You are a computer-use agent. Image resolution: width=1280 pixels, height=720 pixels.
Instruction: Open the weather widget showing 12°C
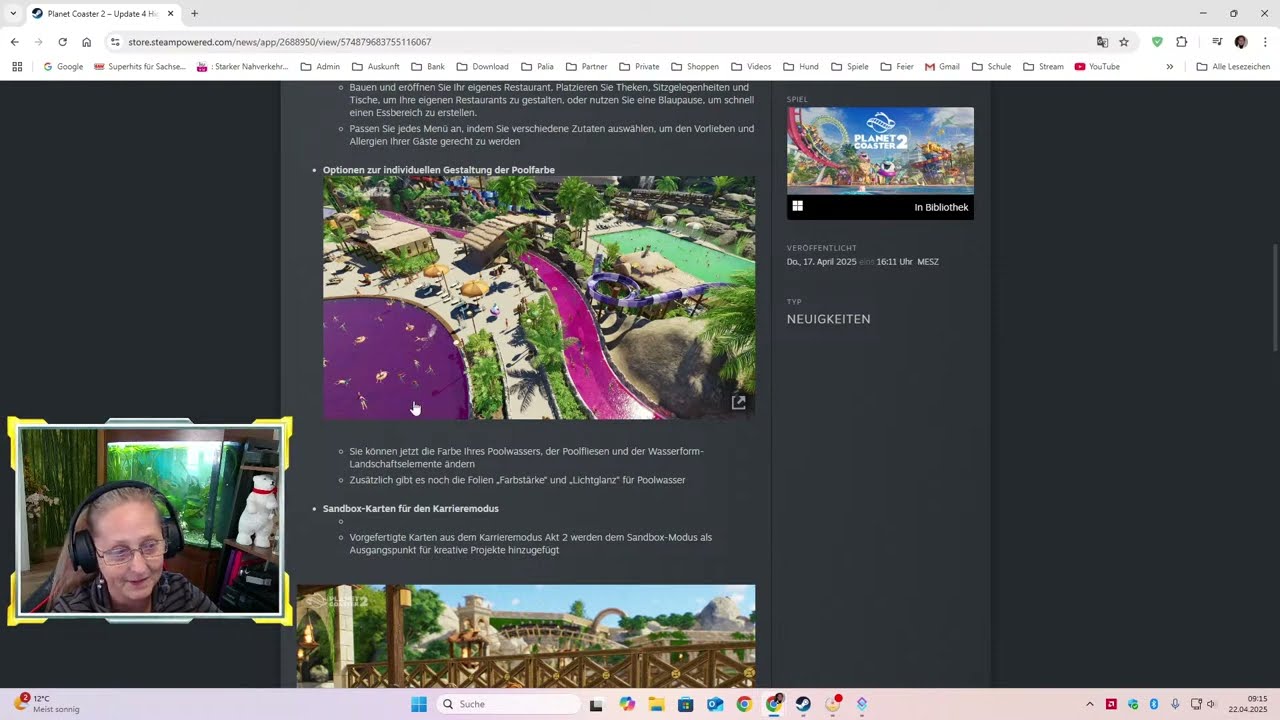(46, 704)
